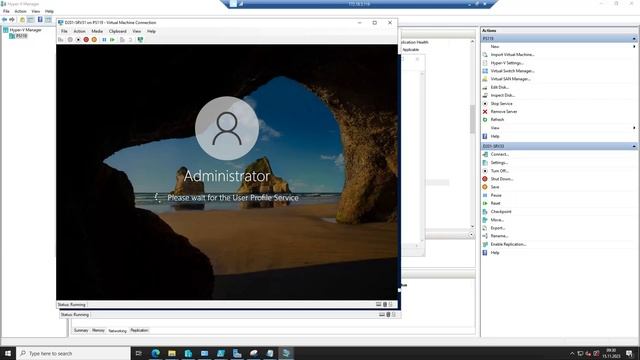This screenshot has height=360, width=640.
Task: Open Clipboard menu in Virtual Machine Connection
Action: tap(118, 31)
